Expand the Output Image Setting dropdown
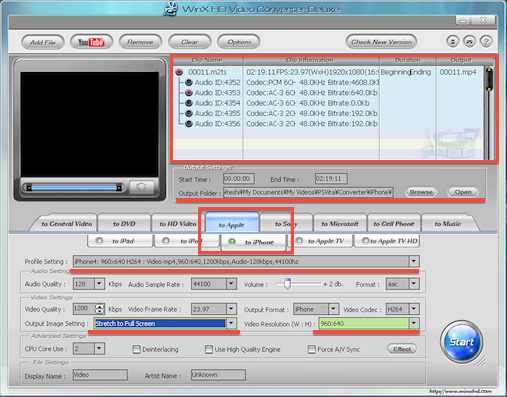This screenshot has height=397, width=507. pos(231,323)
